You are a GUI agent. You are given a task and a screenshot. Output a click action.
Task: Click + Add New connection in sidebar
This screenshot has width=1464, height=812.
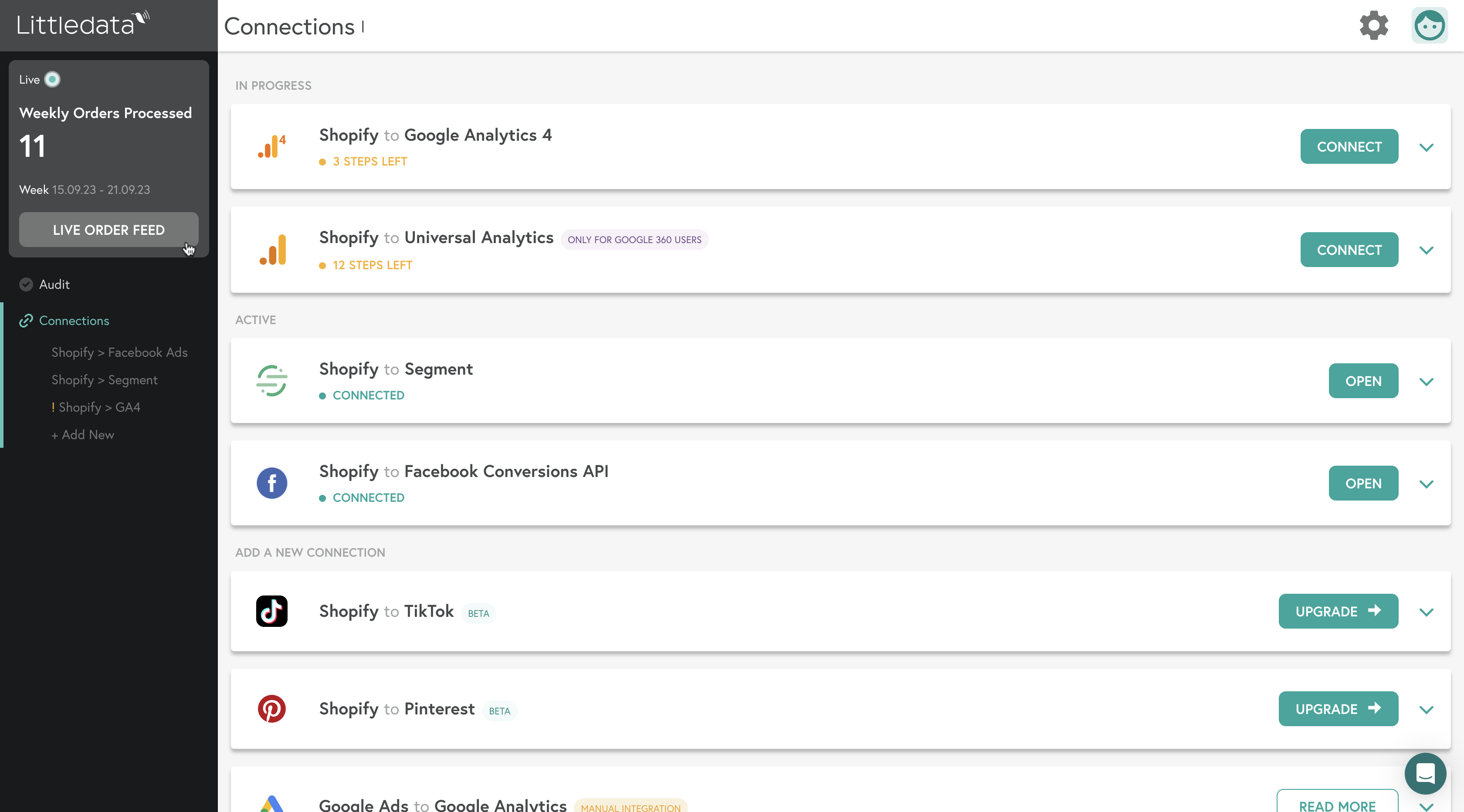click(82, 435)
